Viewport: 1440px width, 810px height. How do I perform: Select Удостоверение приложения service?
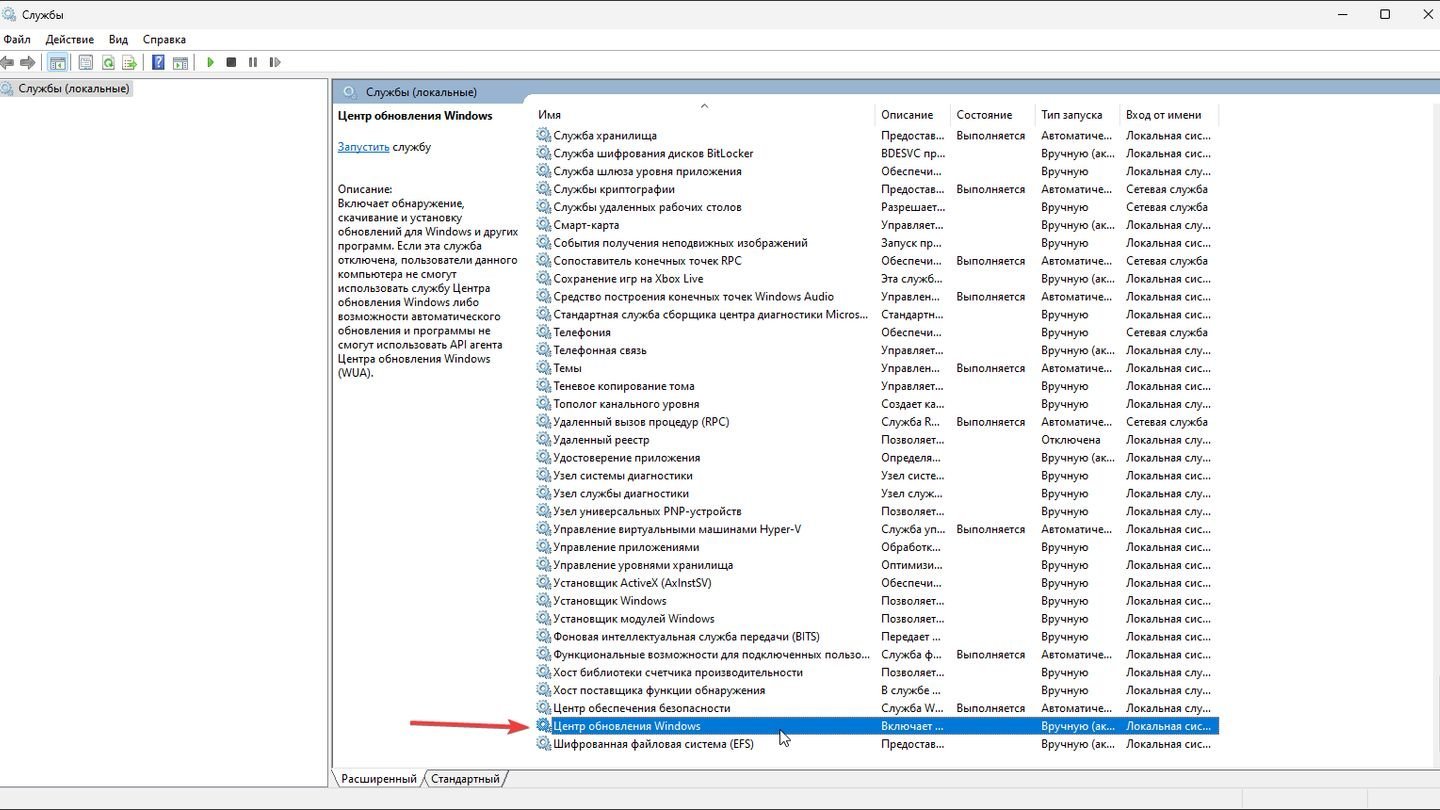(877, 458)
